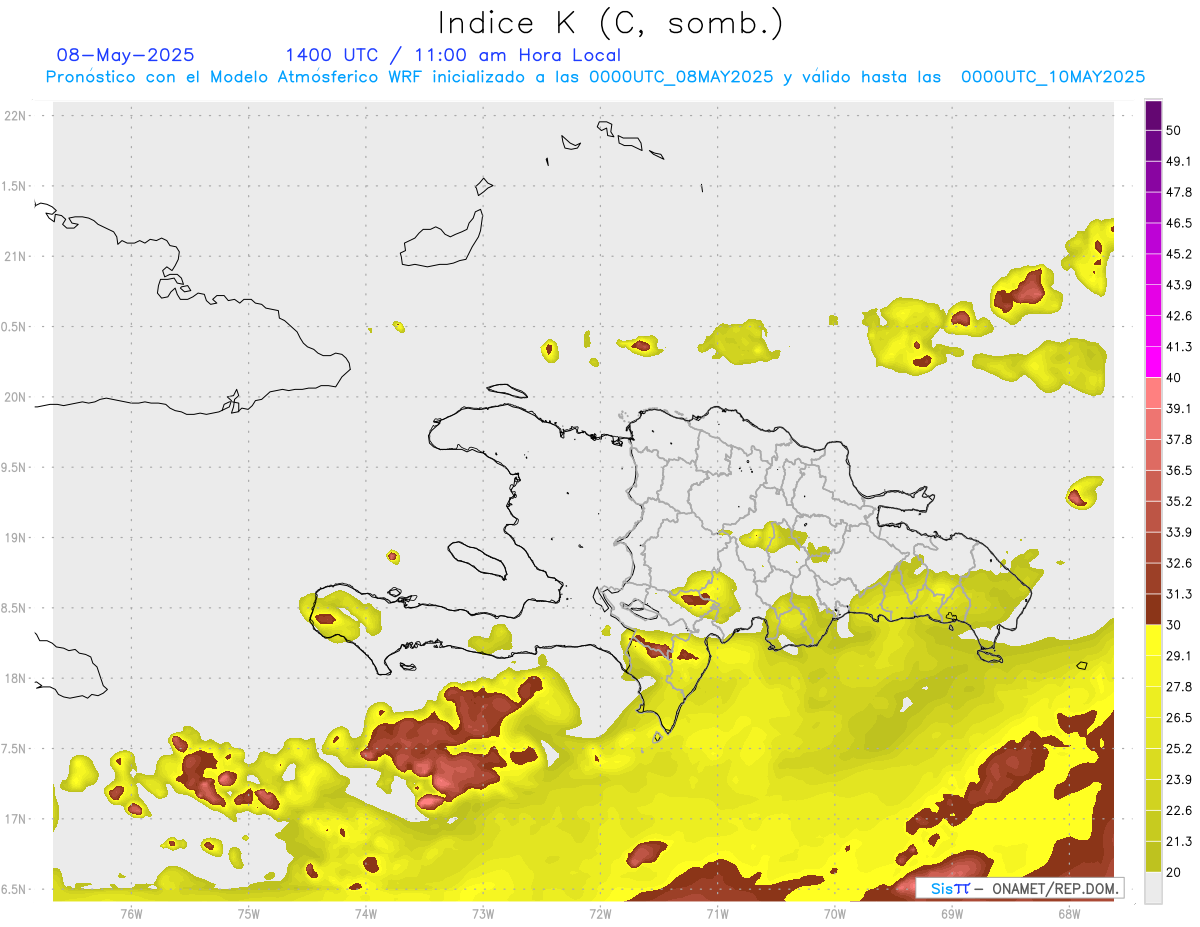Click the colorbar value '50'
Image resolution: width=1200 pixels, height=927 pixels.
coord(1174,131)
